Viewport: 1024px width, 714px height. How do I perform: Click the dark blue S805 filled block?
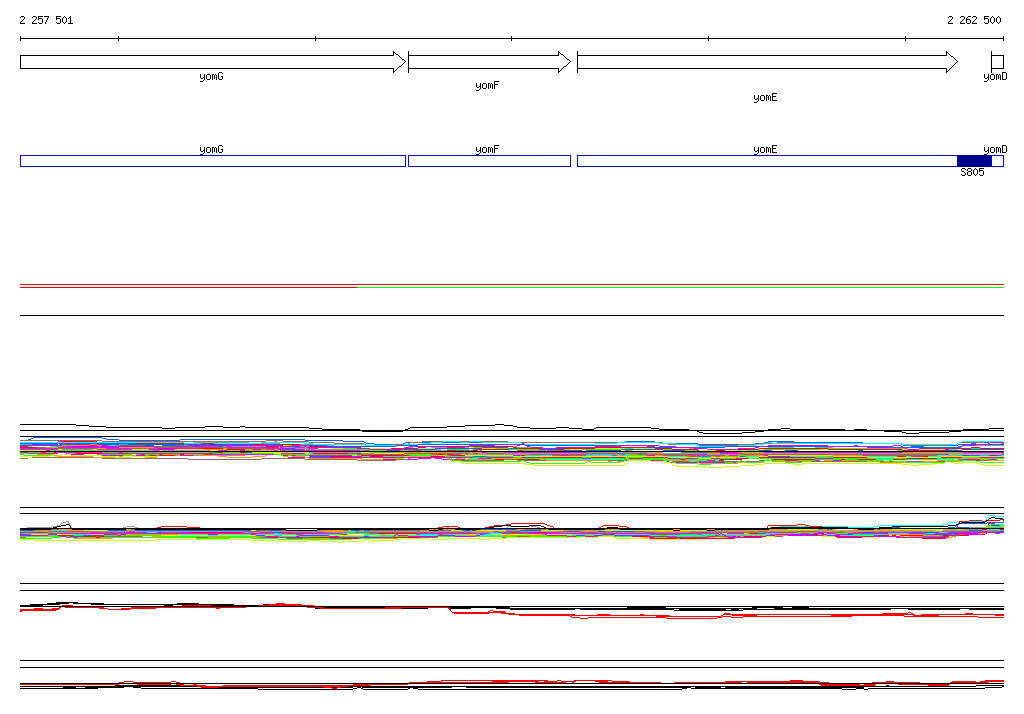tap(974, 161)
